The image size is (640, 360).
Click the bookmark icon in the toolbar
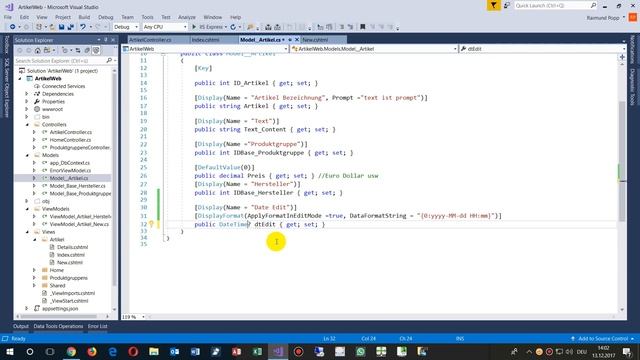click(x=362, y=27)
